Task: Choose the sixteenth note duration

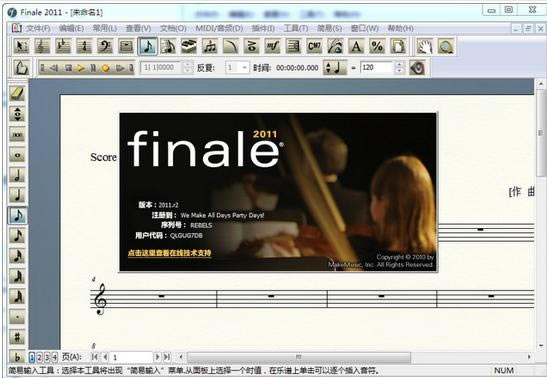Action: [17, 236]
